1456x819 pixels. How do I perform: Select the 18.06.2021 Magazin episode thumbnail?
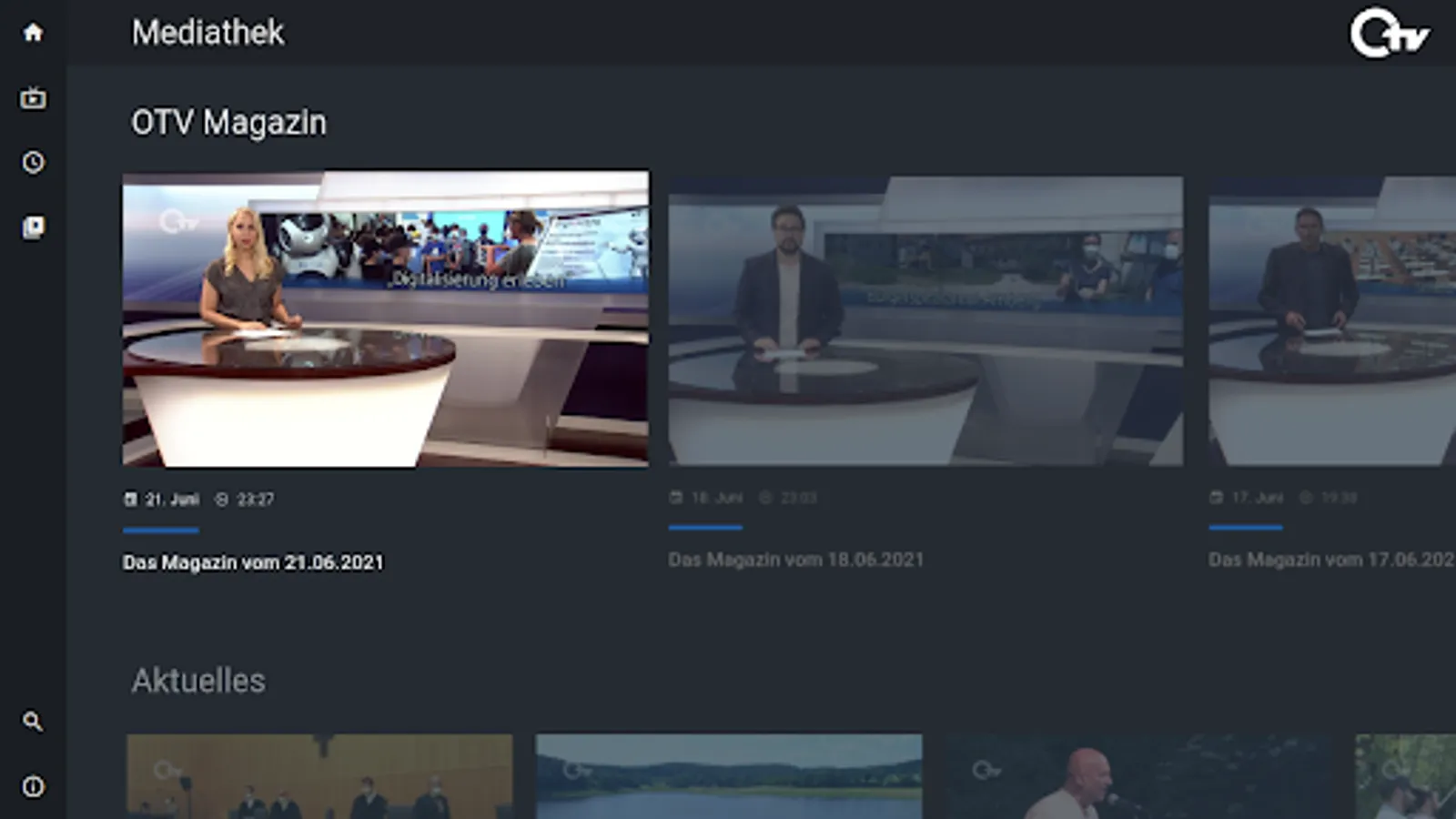[x=925, y=321]
